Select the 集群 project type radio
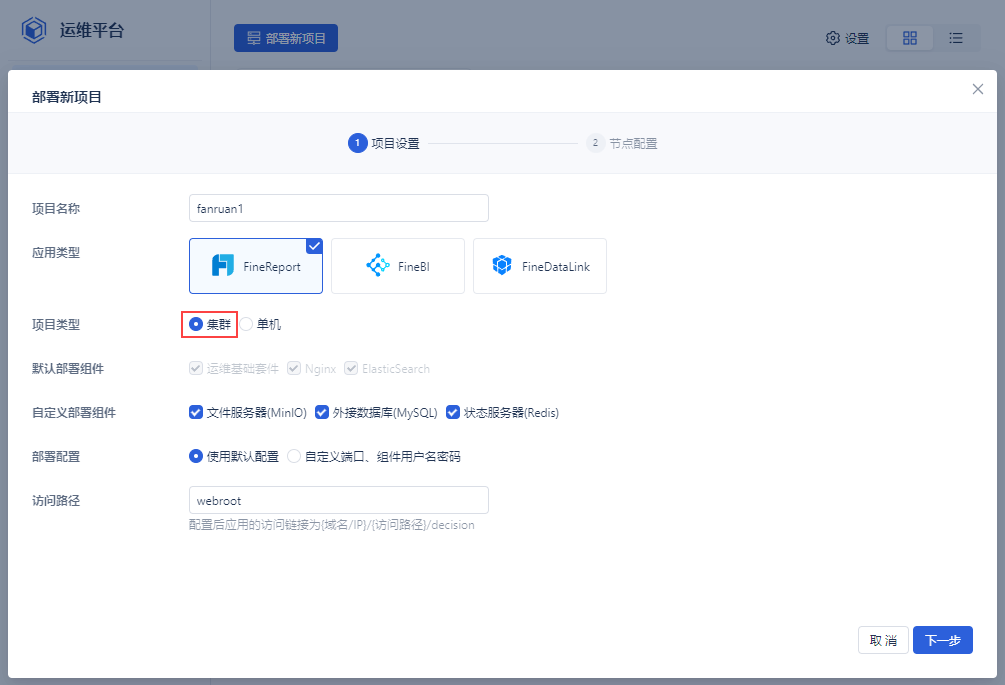1005x685 pixels. (x=196, y=324)
